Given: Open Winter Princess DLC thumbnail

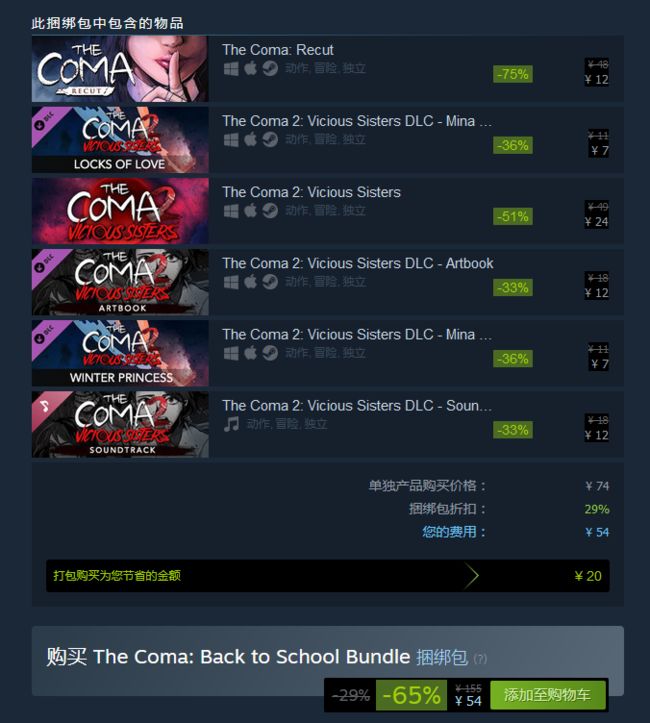Looking at the screenshot, I should coord(120,353).
